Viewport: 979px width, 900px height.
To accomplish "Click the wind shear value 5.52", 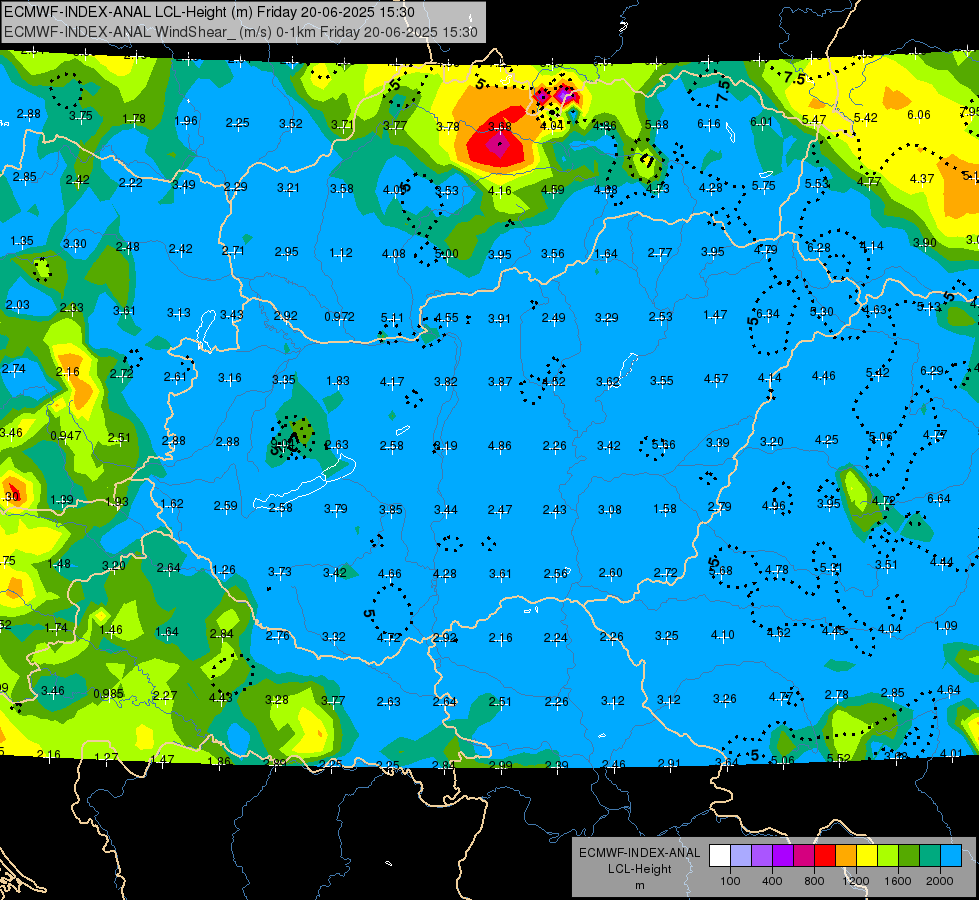I will click(x=839, y=758).
